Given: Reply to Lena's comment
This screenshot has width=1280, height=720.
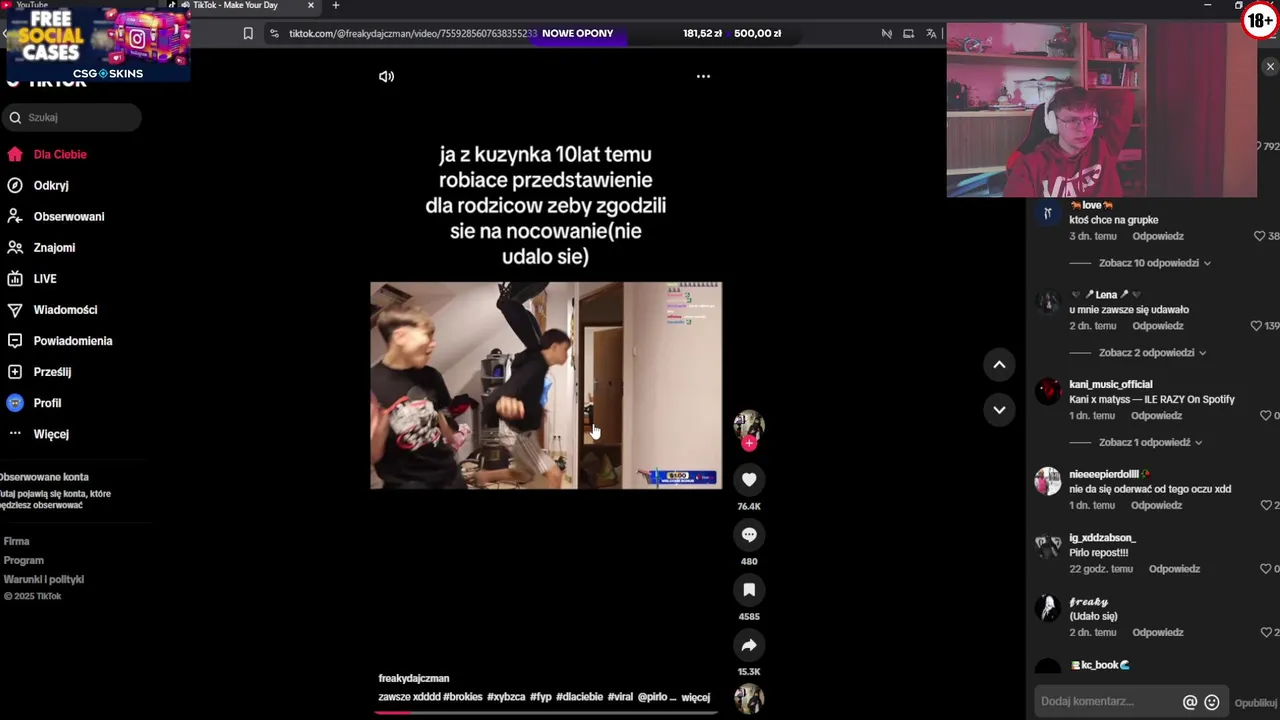Looking at the screenshot, I should (x=1158, y=326).
